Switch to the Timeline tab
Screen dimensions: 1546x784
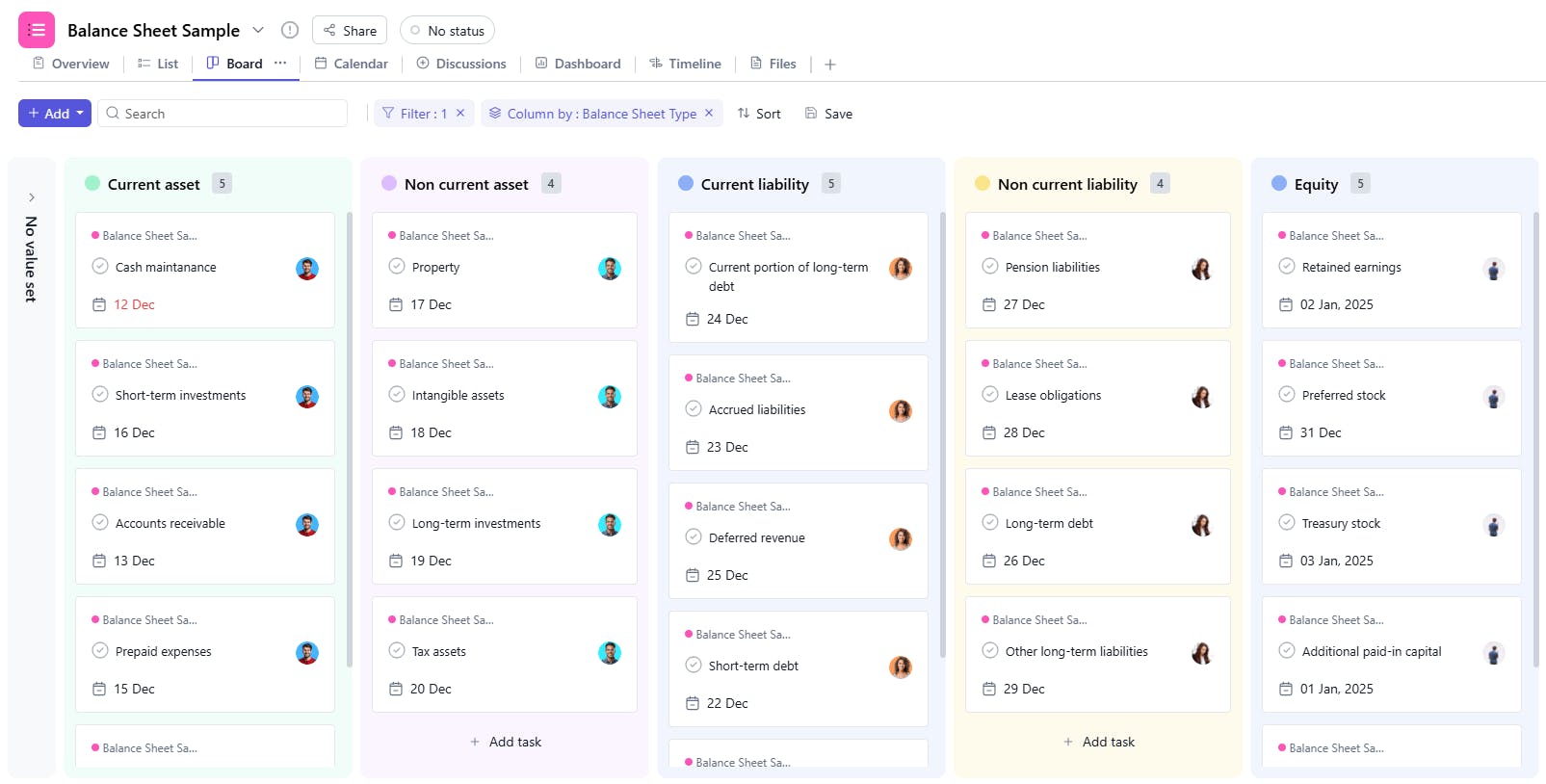(685, 64)
